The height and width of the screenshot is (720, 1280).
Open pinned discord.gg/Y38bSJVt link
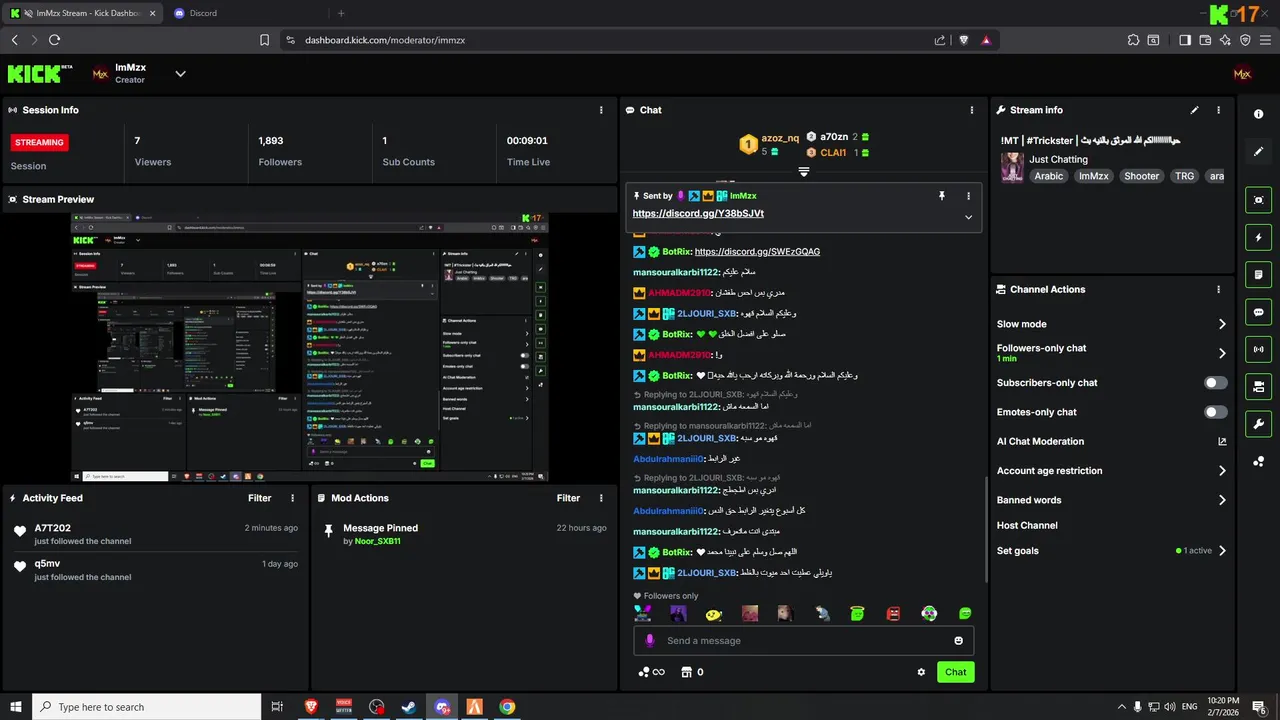[698, 214]
